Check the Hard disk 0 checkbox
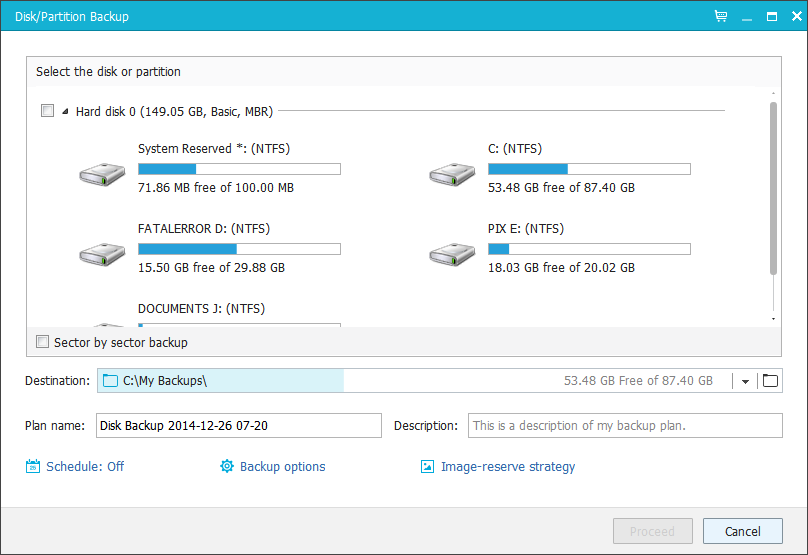 [47, 111]
